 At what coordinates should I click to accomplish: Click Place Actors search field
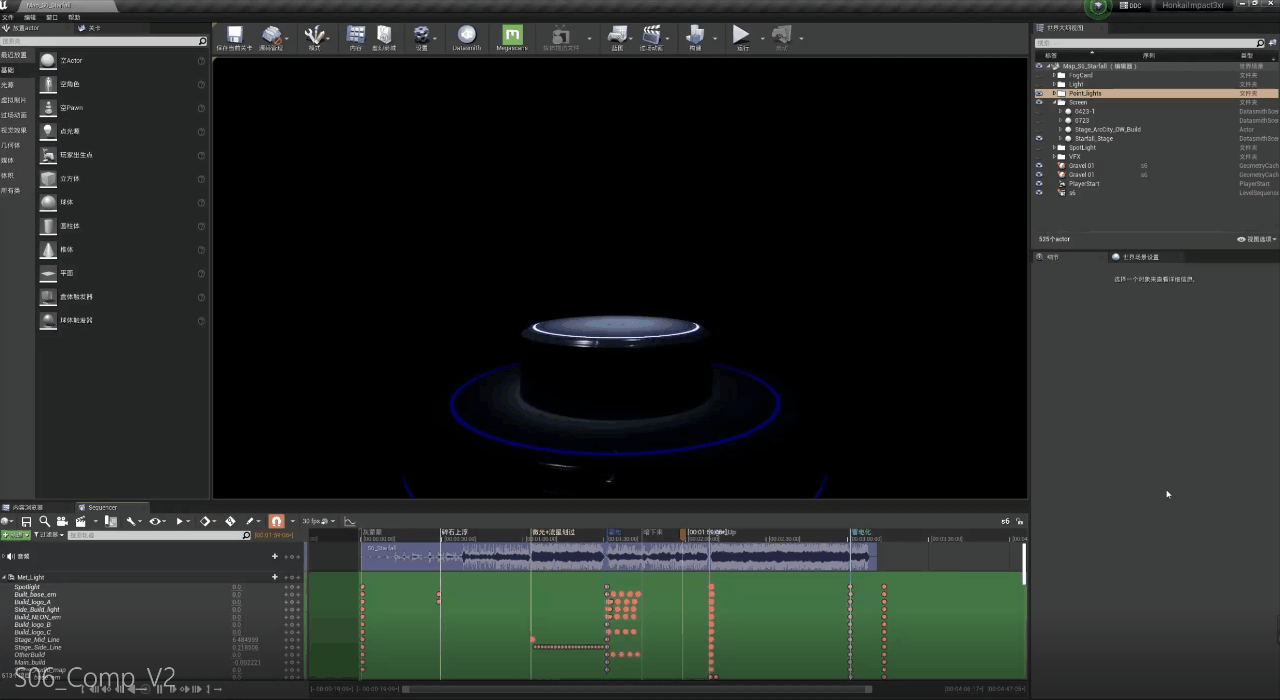[x=103, y=41]
